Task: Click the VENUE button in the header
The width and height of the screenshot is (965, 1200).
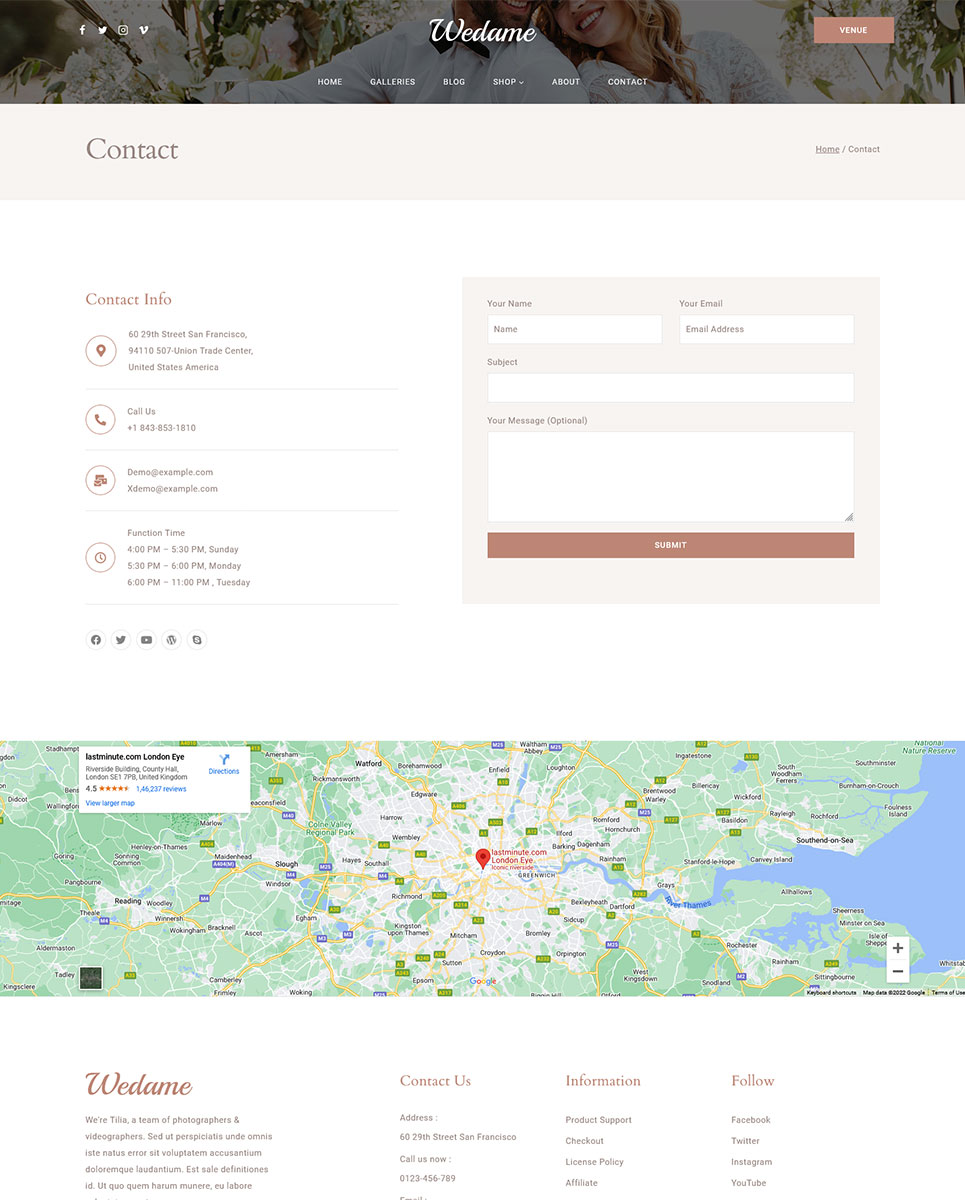Action: coord(853,30)
